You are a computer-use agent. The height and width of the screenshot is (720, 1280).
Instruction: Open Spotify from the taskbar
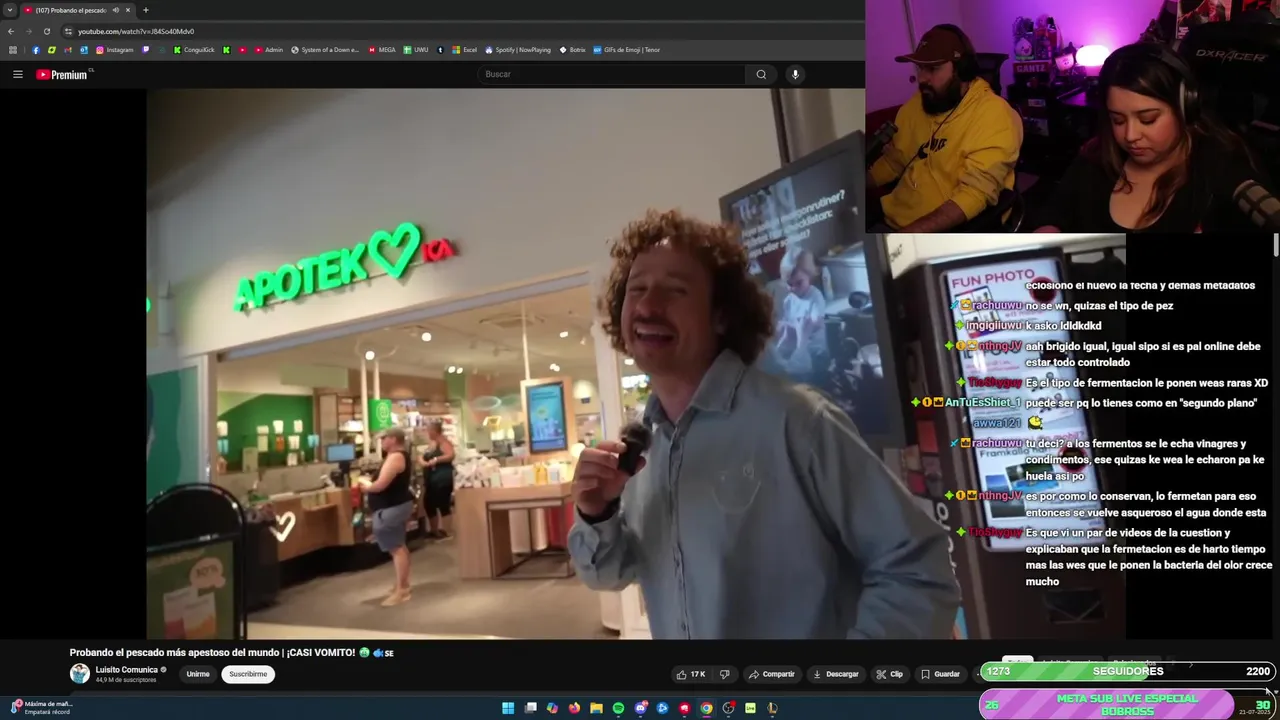[618, 708]
